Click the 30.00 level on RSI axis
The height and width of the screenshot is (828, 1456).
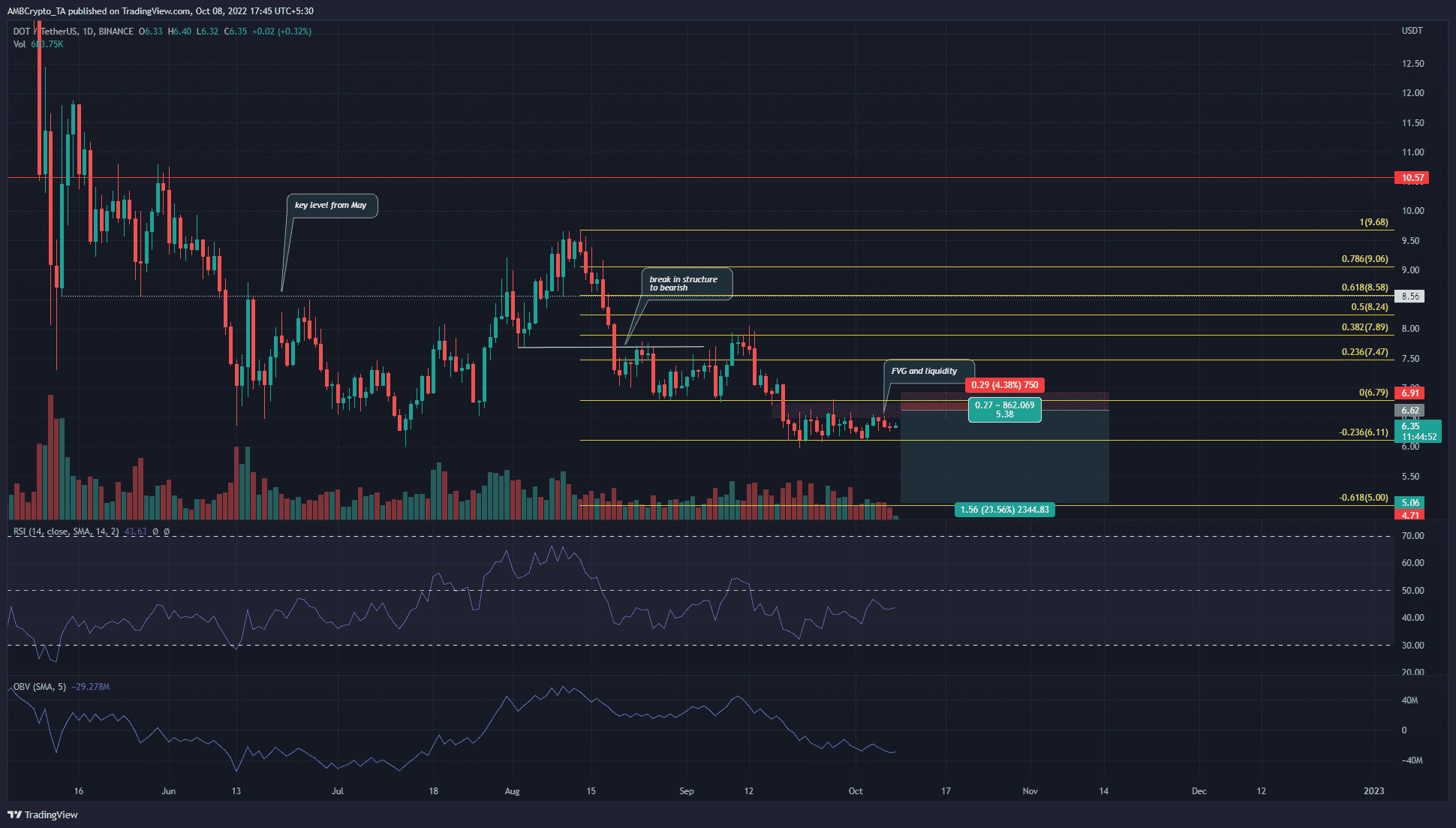pos(1412,646)
